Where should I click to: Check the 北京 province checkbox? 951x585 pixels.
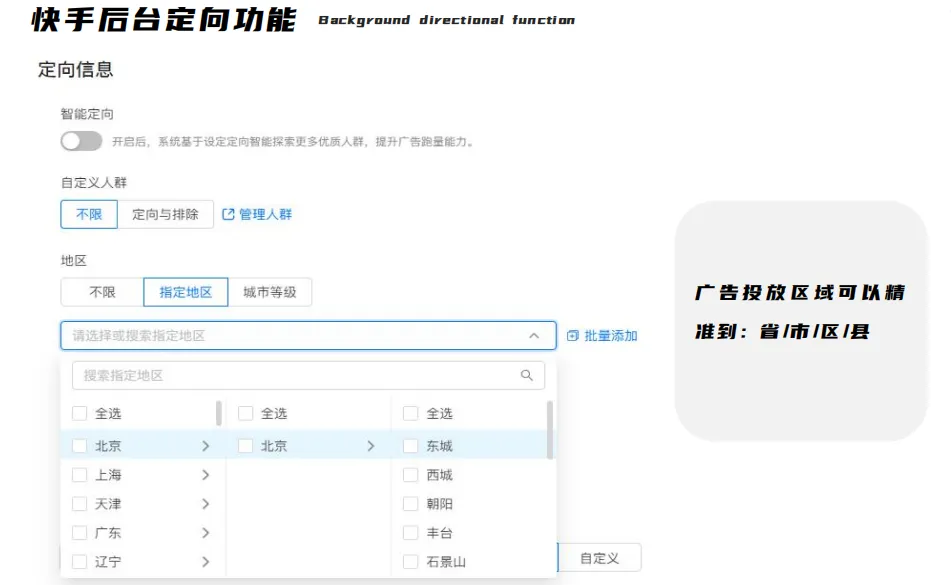point(79,445)
